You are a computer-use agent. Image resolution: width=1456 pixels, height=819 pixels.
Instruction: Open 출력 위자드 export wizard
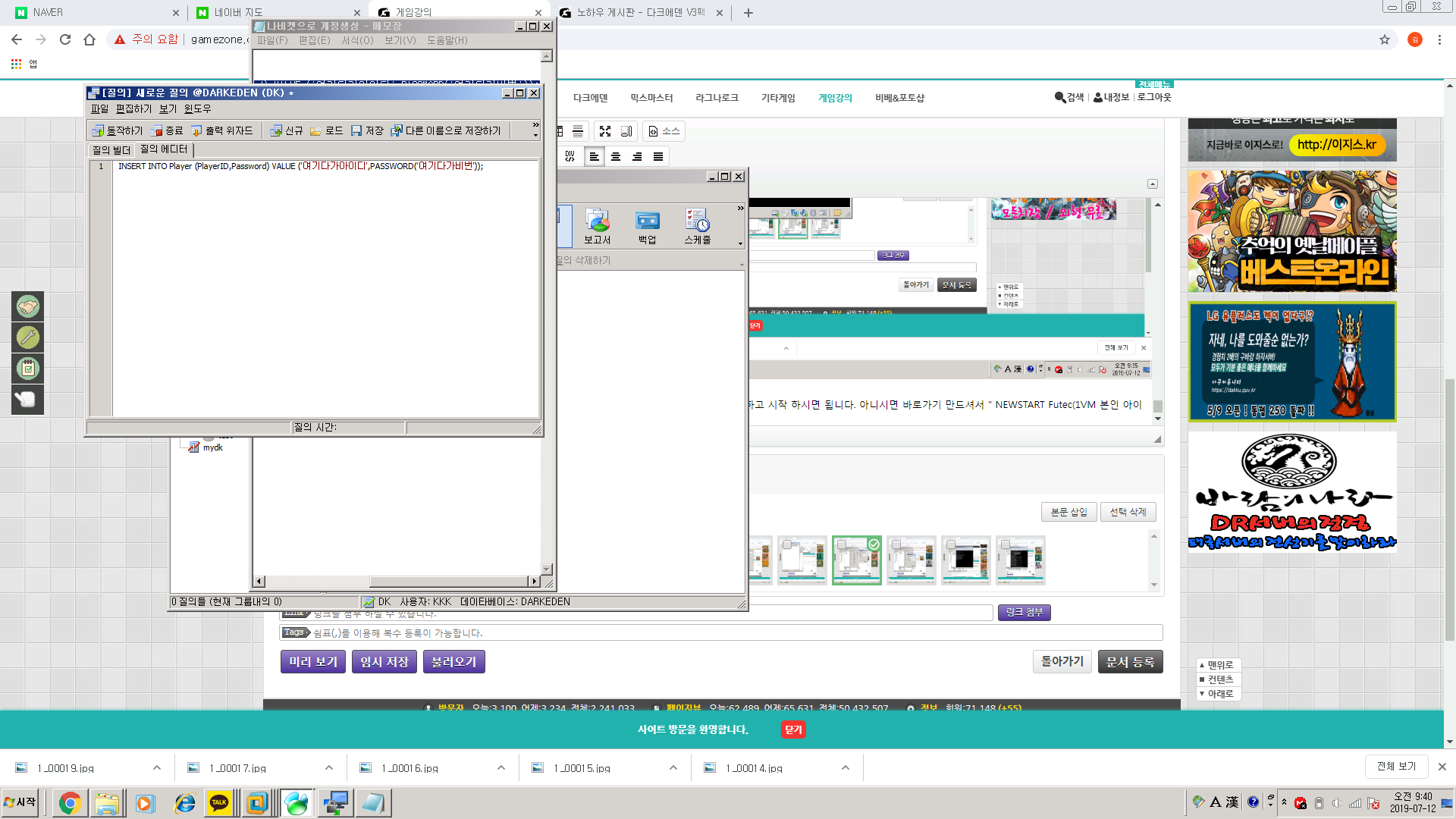coord(221,130)
